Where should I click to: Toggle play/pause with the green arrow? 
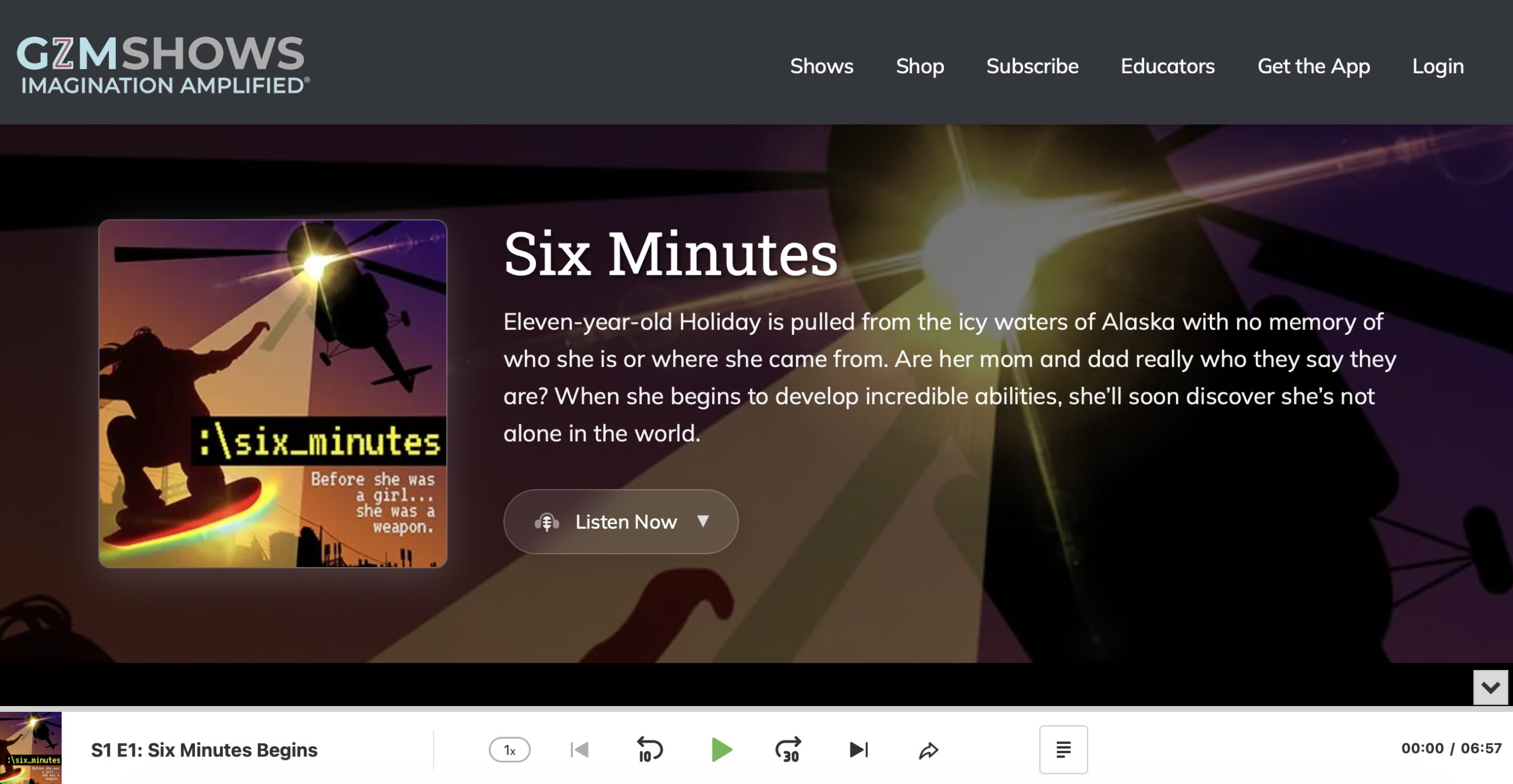click(722, 749)
